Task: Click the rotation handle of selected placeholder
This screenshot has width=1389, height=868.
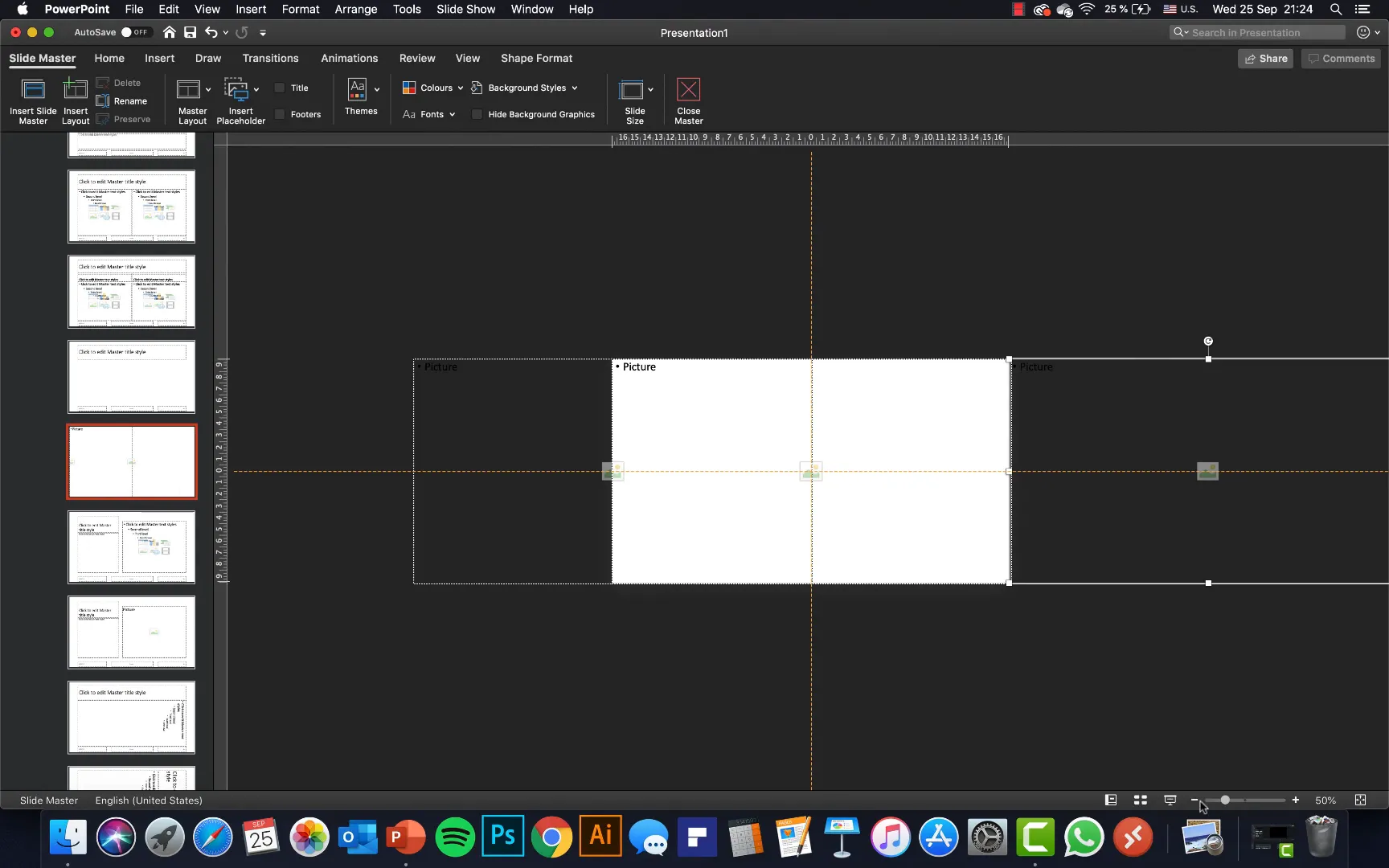Action: tap(1208, 341)
